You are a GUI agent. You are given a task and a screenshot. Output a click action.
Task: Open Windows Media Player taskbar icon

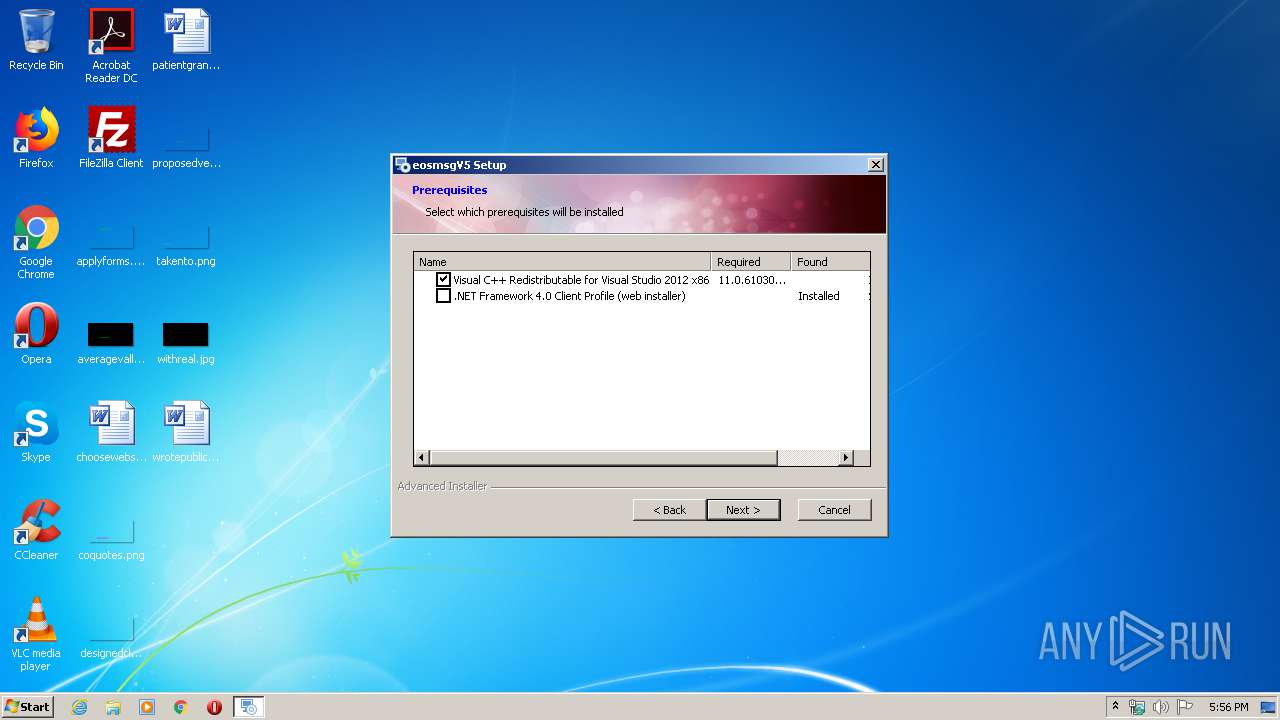pyautogui.click(x=147, y=707)
